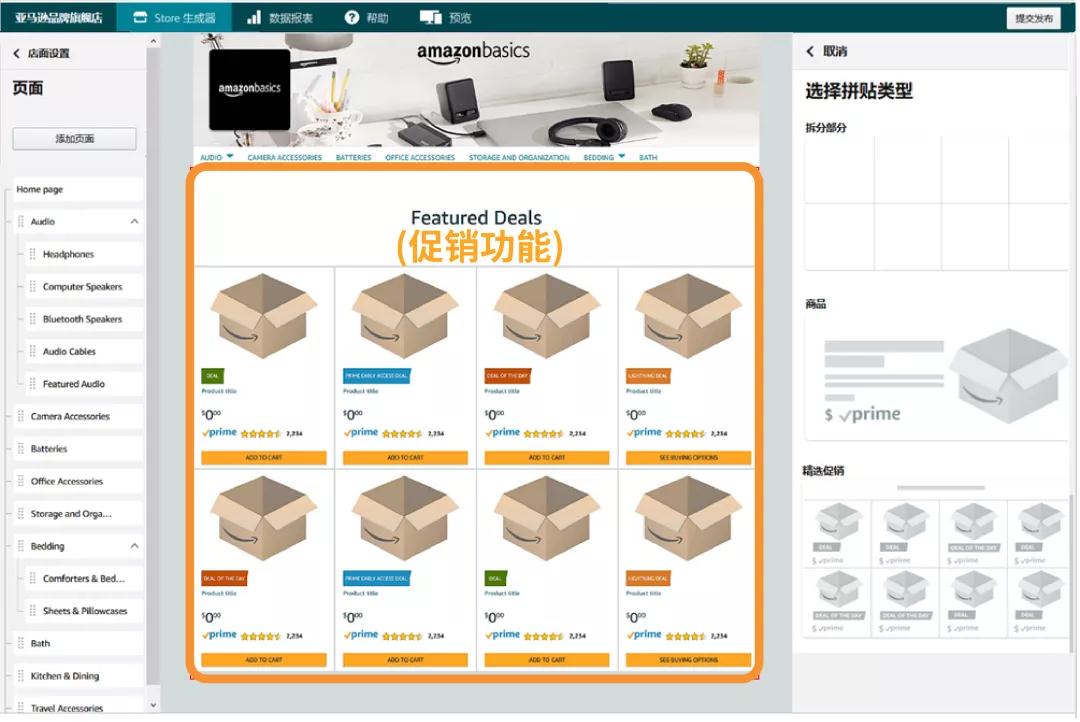1080x722 pixels.
Task: Click the 添加页面 button
Action: coord(74,138)
